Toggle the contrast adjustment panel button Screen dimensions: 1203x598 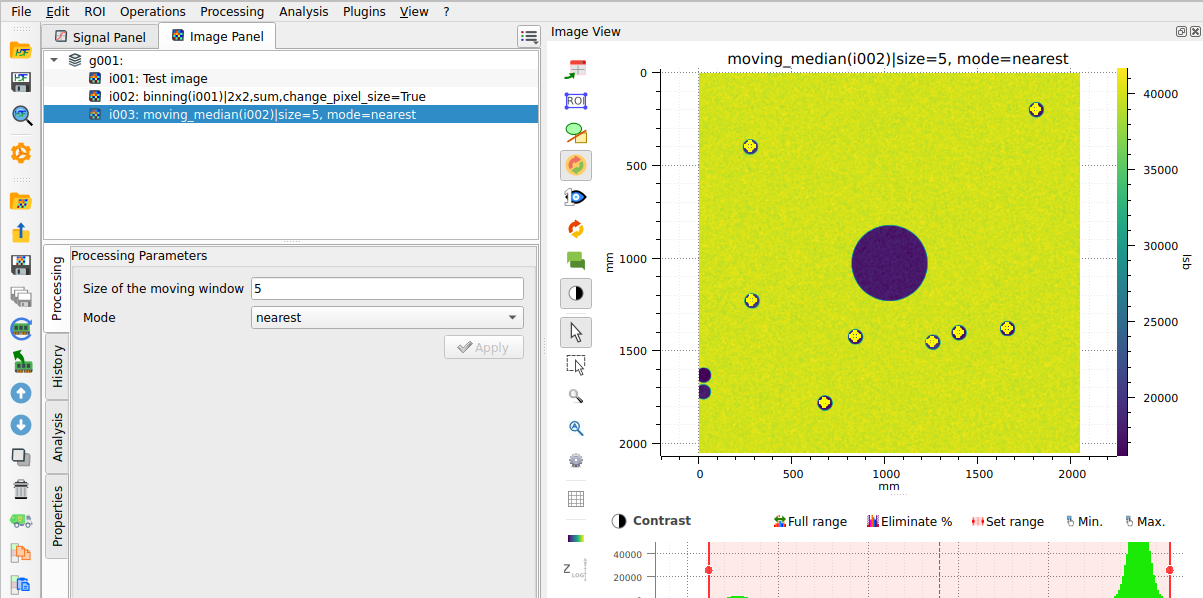[576, 293]
